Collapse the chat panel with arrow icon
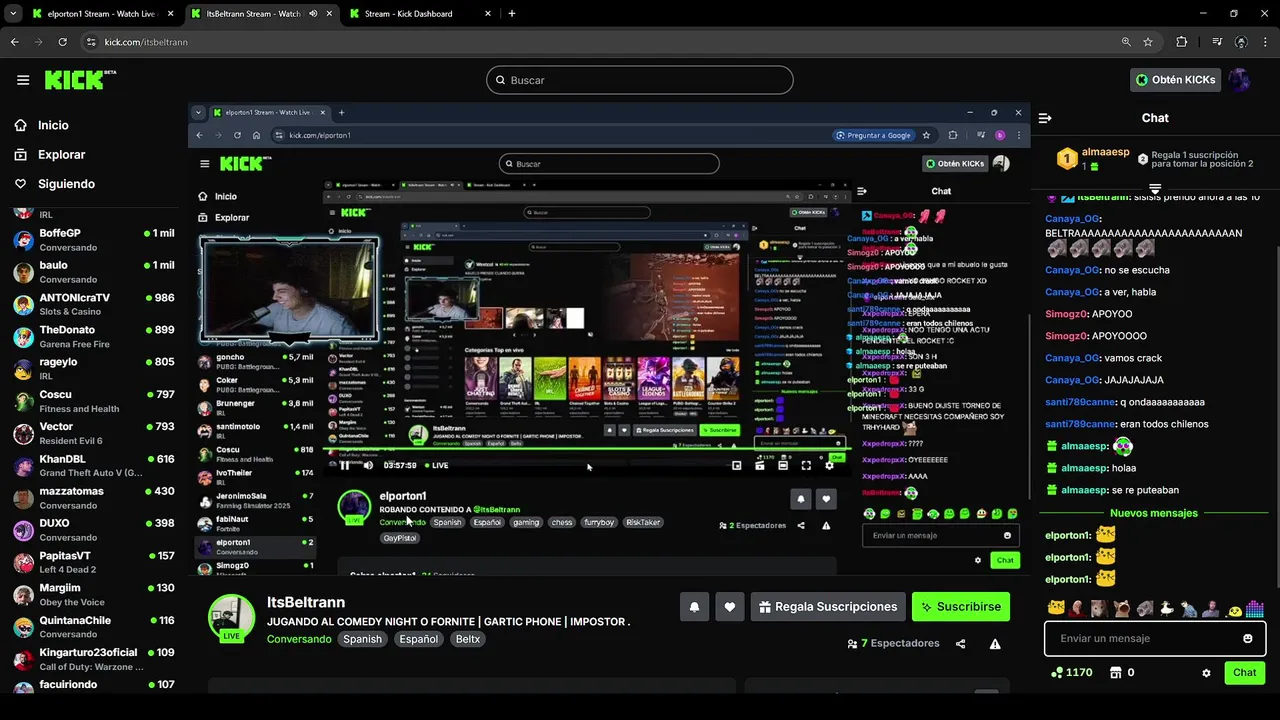The image size is (1280, 720). click(x=1045, y=118)
